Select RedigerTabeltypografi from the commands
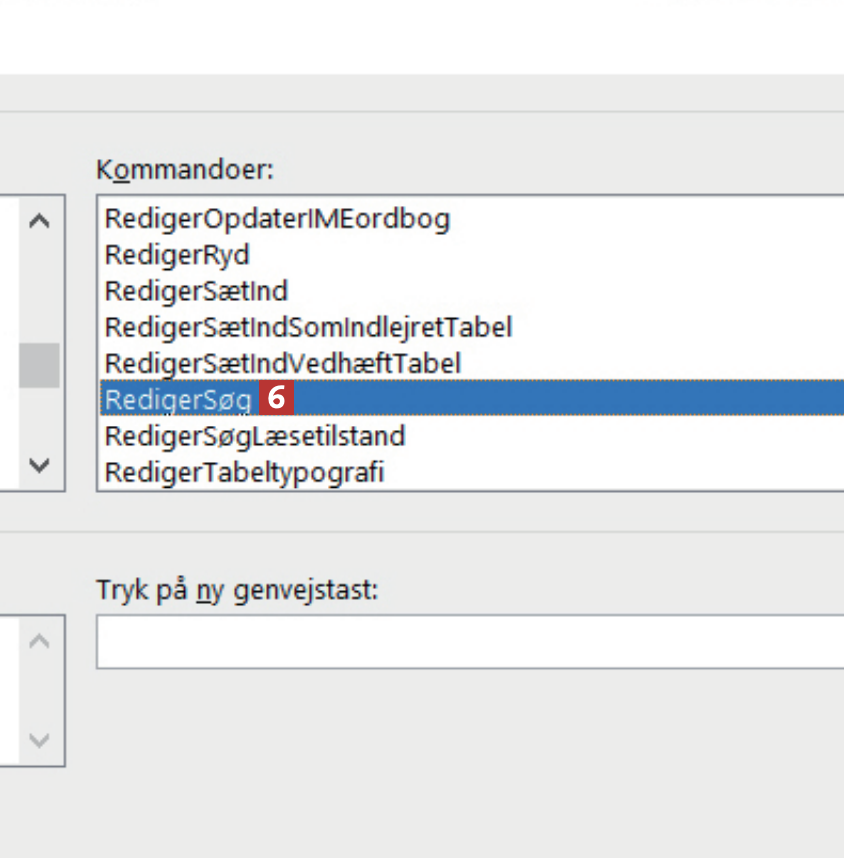 pyautogui.click(x=244, y=471)
